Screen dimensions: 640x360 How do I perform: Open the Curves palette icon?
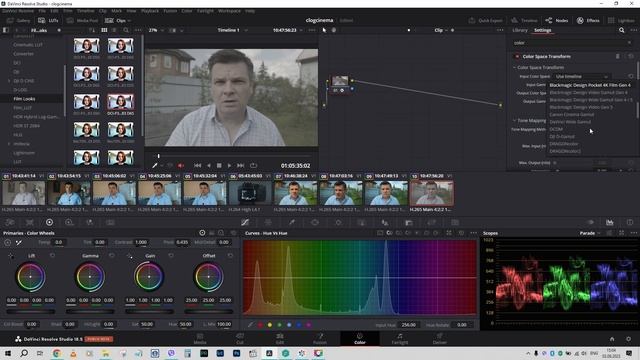244,222
